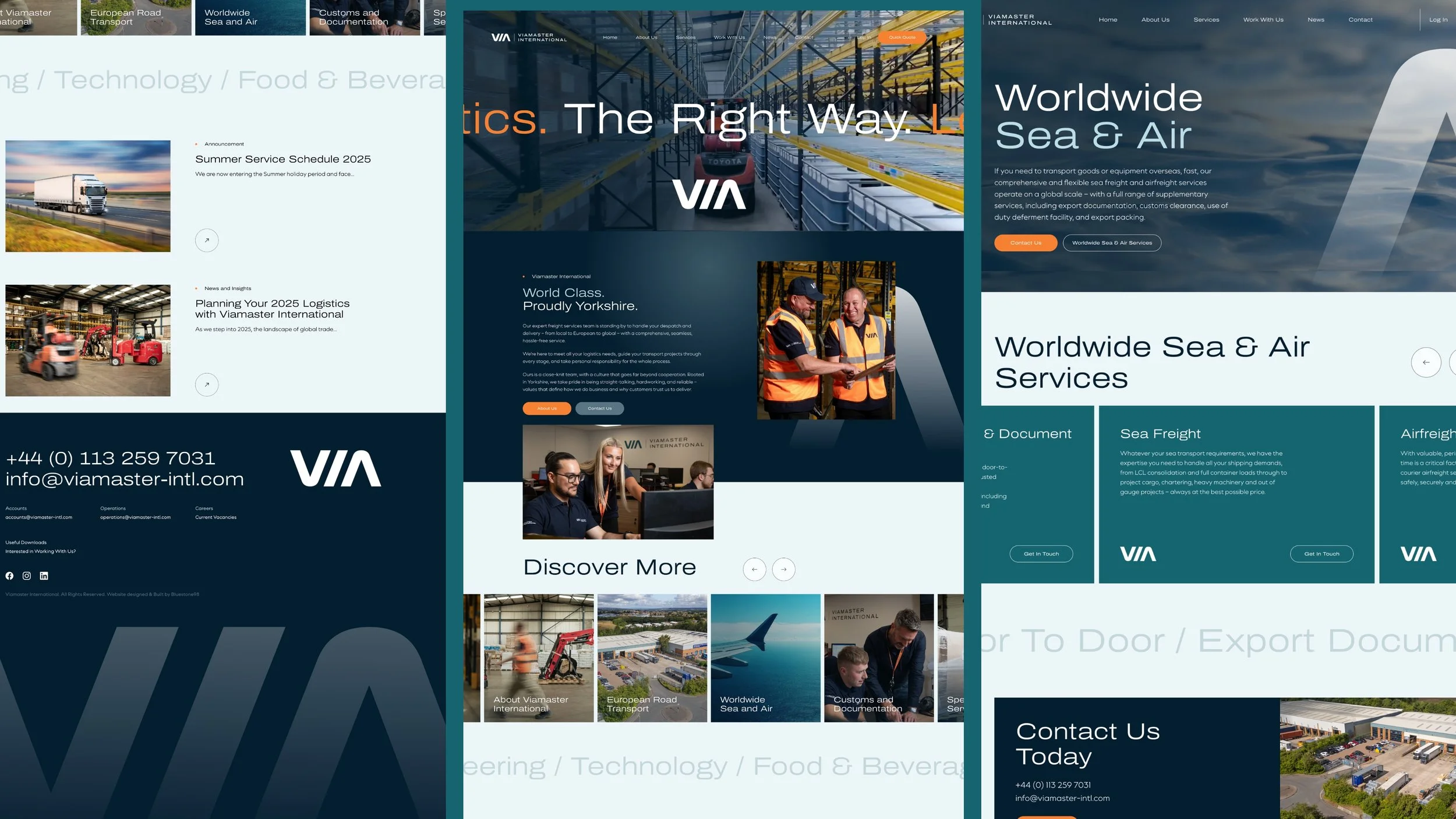Select About Us in the homepage navigation bar
Image resolution: width=1456 pixels, height=819 pixels.
pos(646,37)
